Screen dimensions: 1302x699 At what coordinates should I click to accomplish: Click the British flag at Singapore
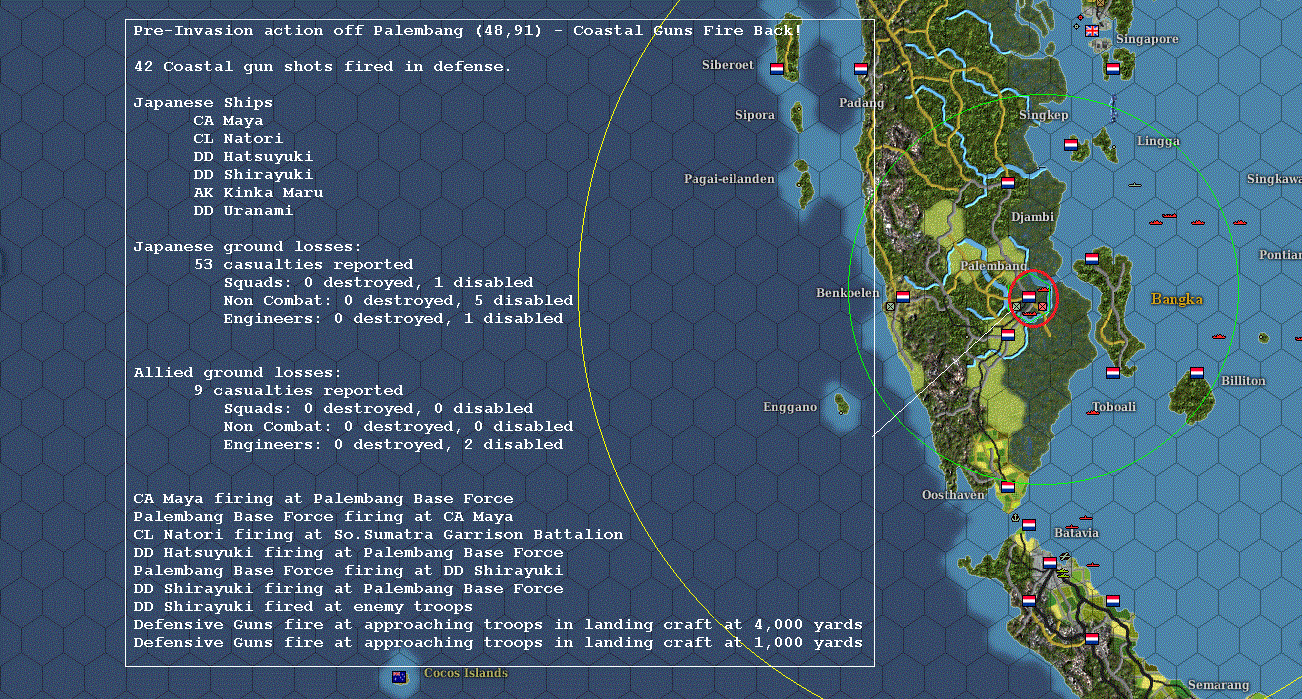(1092, 30)
